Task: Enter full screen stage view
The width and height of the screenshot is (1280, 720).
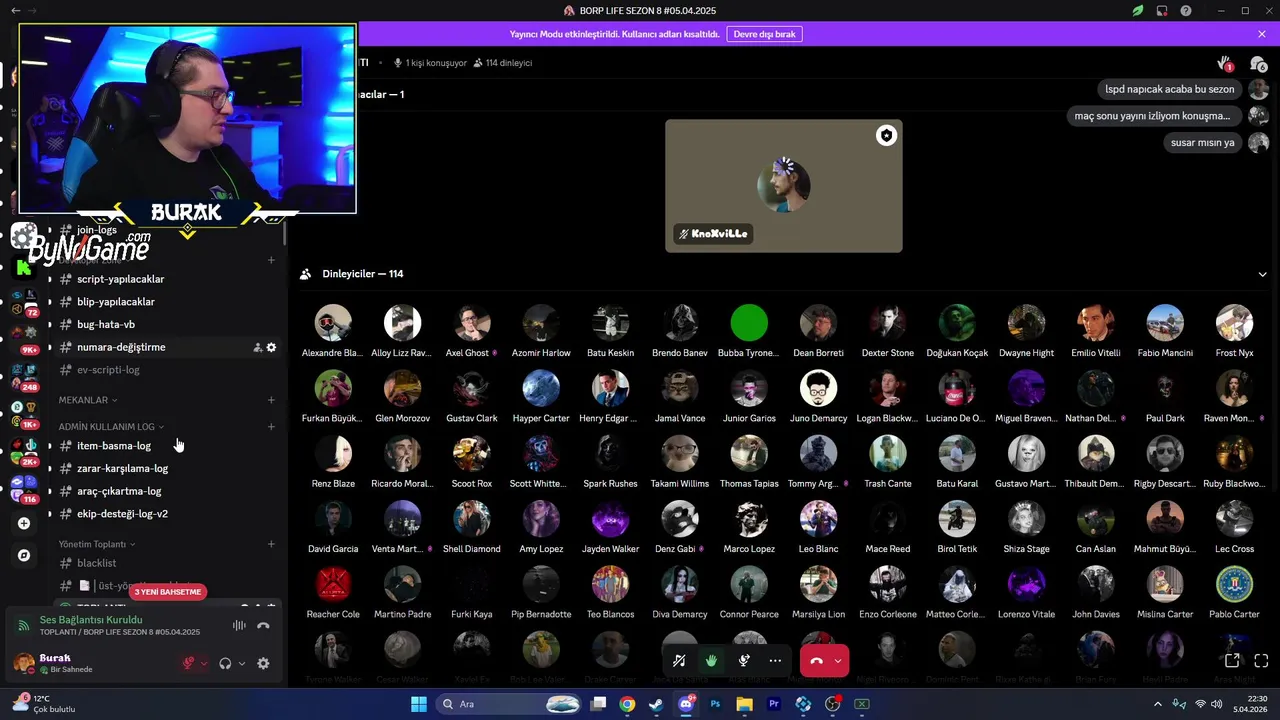Action: [1261, 661]
